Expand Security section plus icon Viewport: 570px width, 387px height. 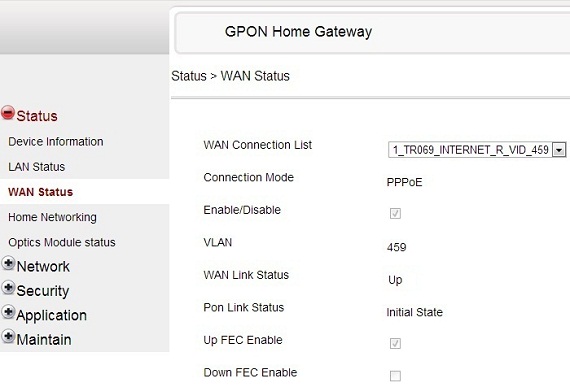[8, 288]
